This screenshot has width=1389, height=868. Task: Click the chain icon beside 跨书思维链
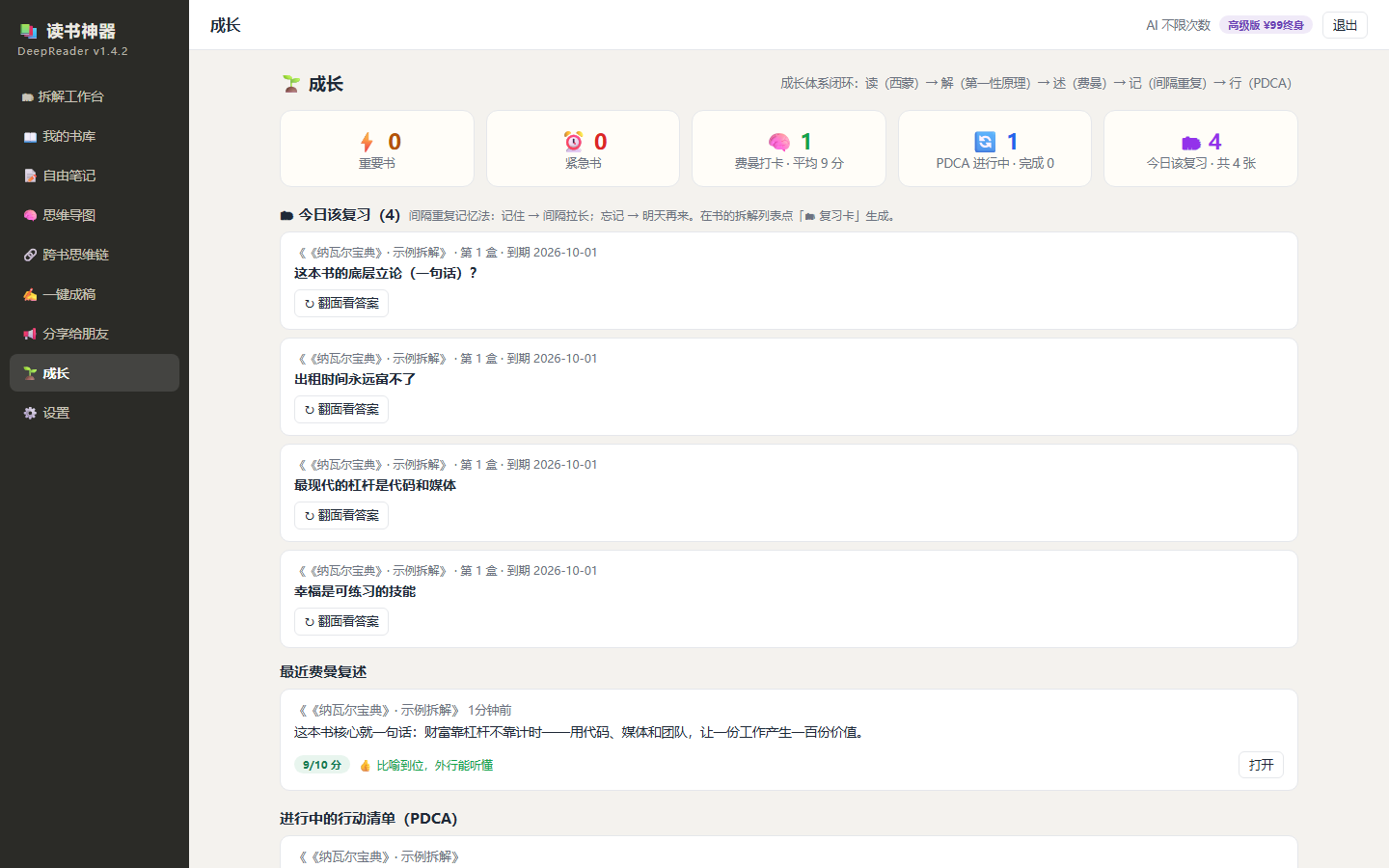point(30,255)
